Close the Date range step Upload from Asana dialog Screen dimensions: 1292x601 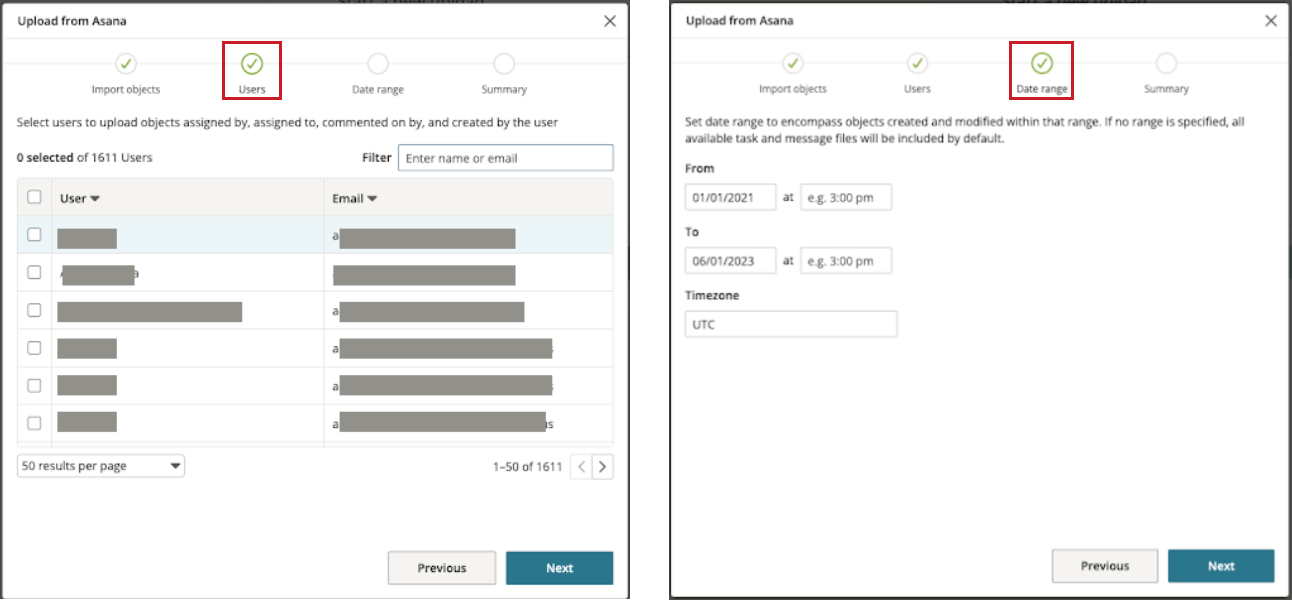[x=1271, y=21]
